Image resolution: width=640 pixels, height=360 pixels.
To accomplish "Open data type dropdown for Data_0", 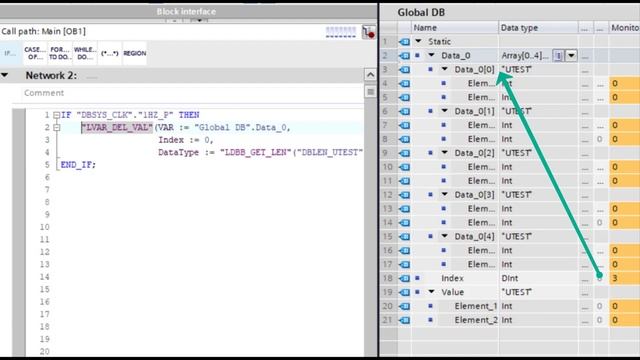I will [571, 56].
